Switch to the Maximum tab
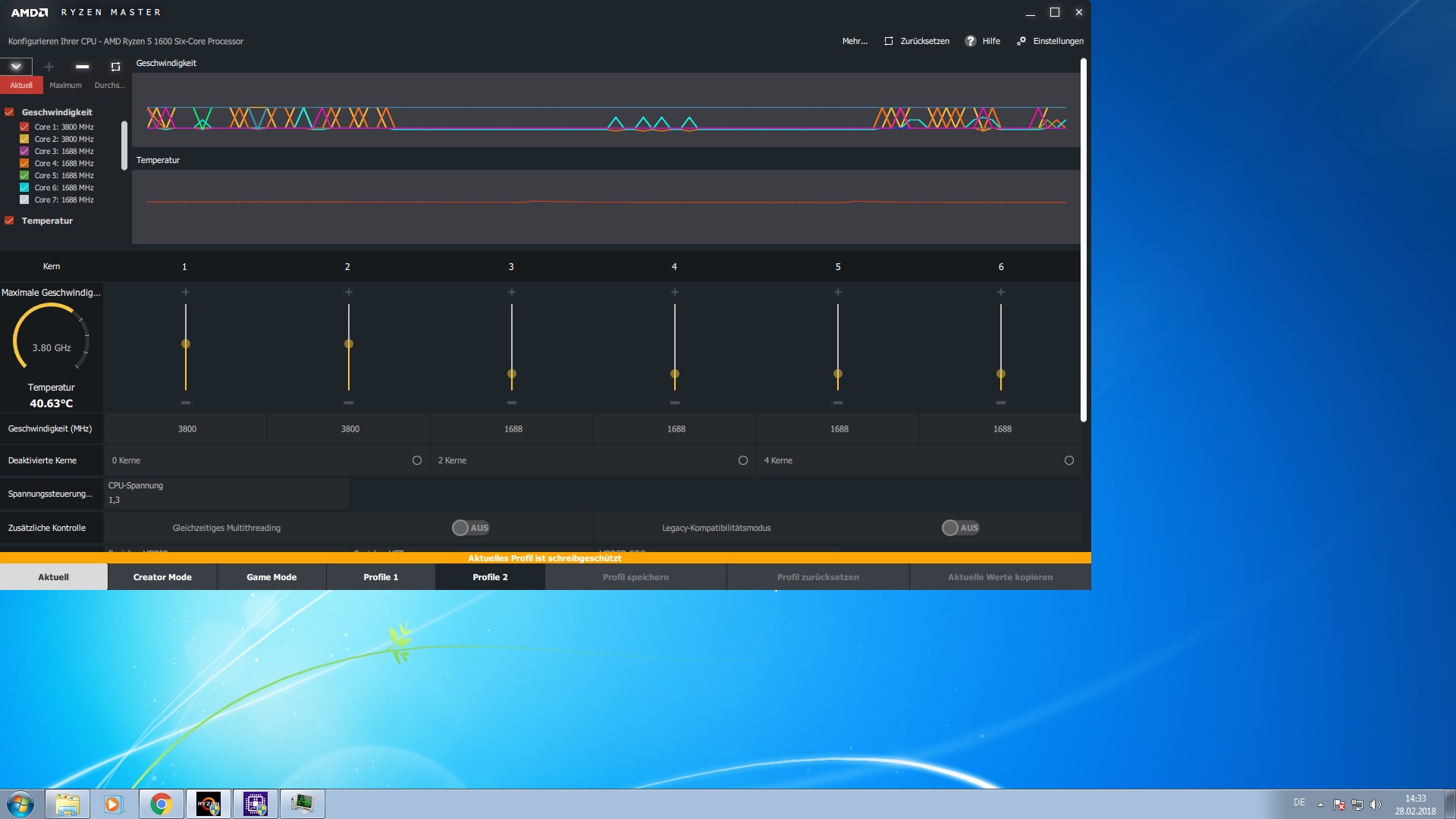The height and width of the screenshot is (819, 1456). (x=65, y=85)
